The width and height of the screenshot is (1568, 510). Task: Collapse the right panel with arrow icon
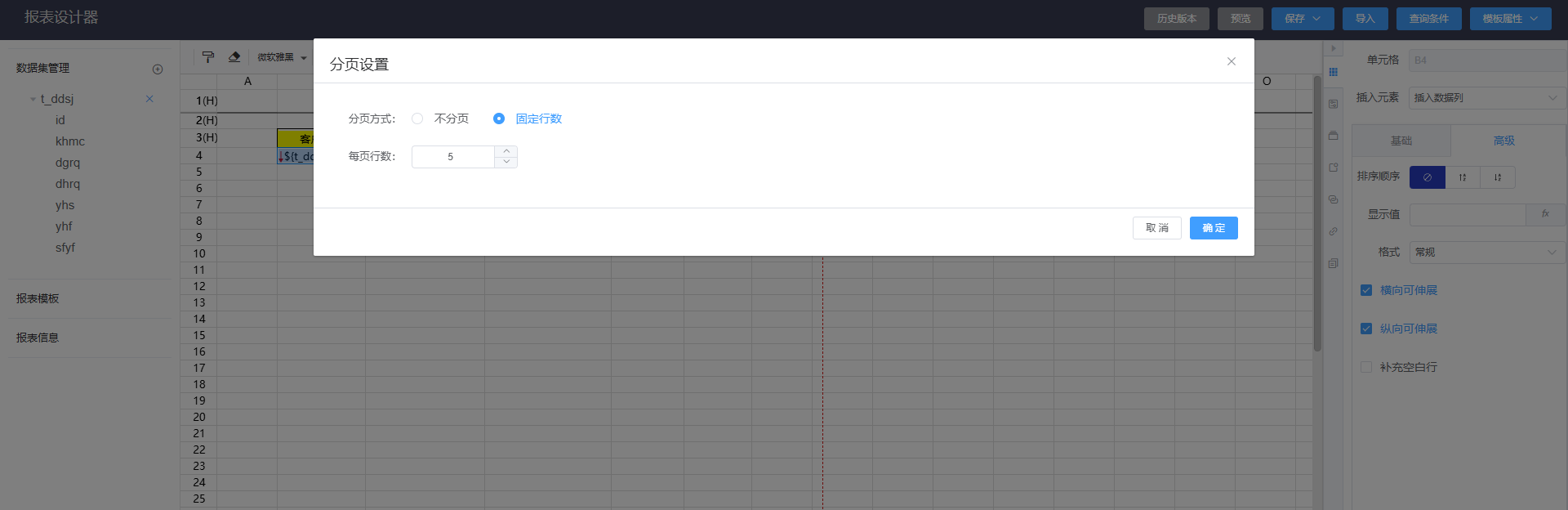pyautogui.click(x=1333, y=48)
